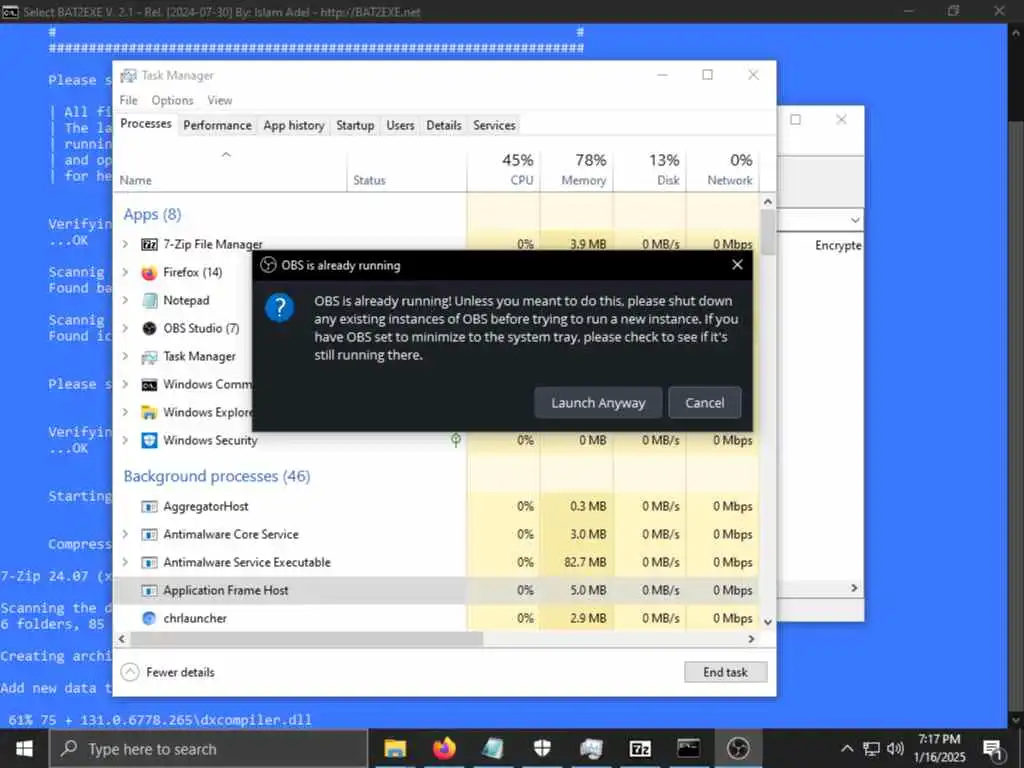
Task: Sort by the Name column header
Action: click(x=230, y=169)
